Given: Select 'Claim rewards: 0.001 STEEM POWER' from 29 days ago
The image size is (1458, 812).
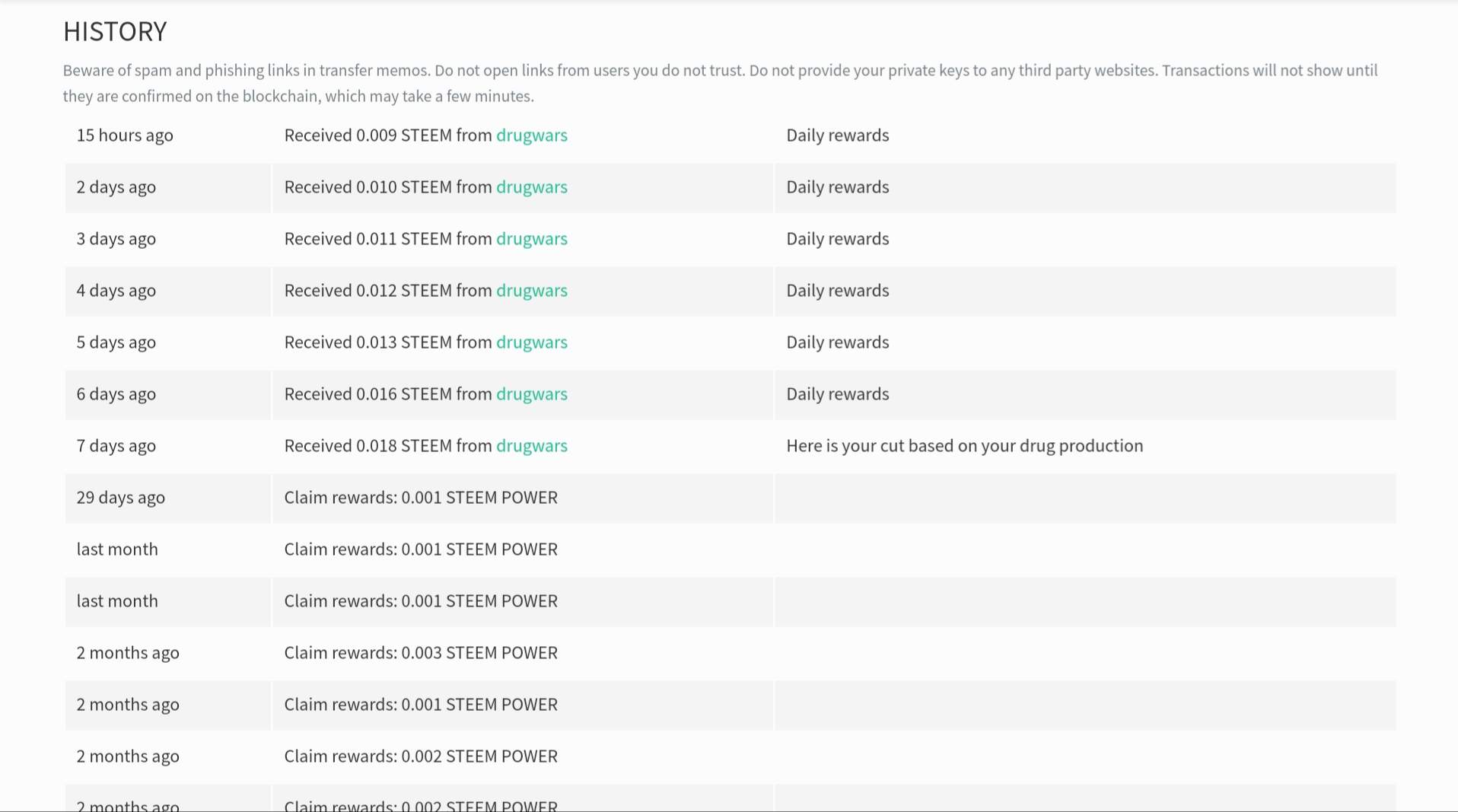Looking at the screenshot, I should pyautogui.click(x=421, y=498).
